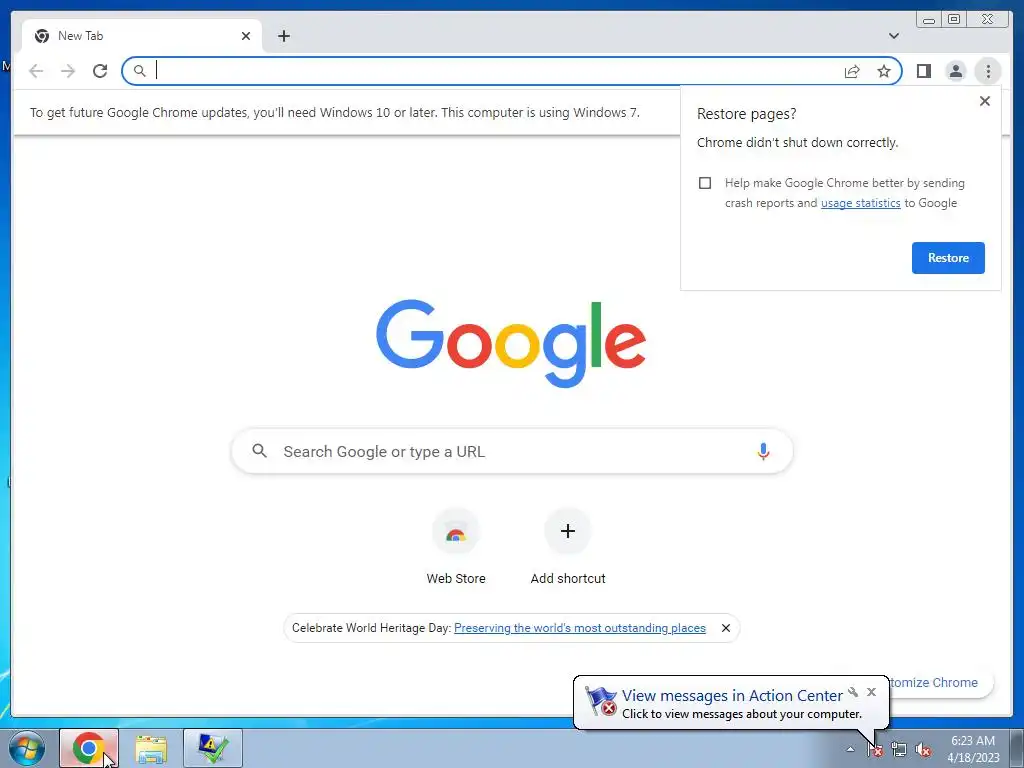Dismiss the World Heritage Day promo
Image resolution: width=1024 pixels, height=768 pixels.
click(726, 628)
